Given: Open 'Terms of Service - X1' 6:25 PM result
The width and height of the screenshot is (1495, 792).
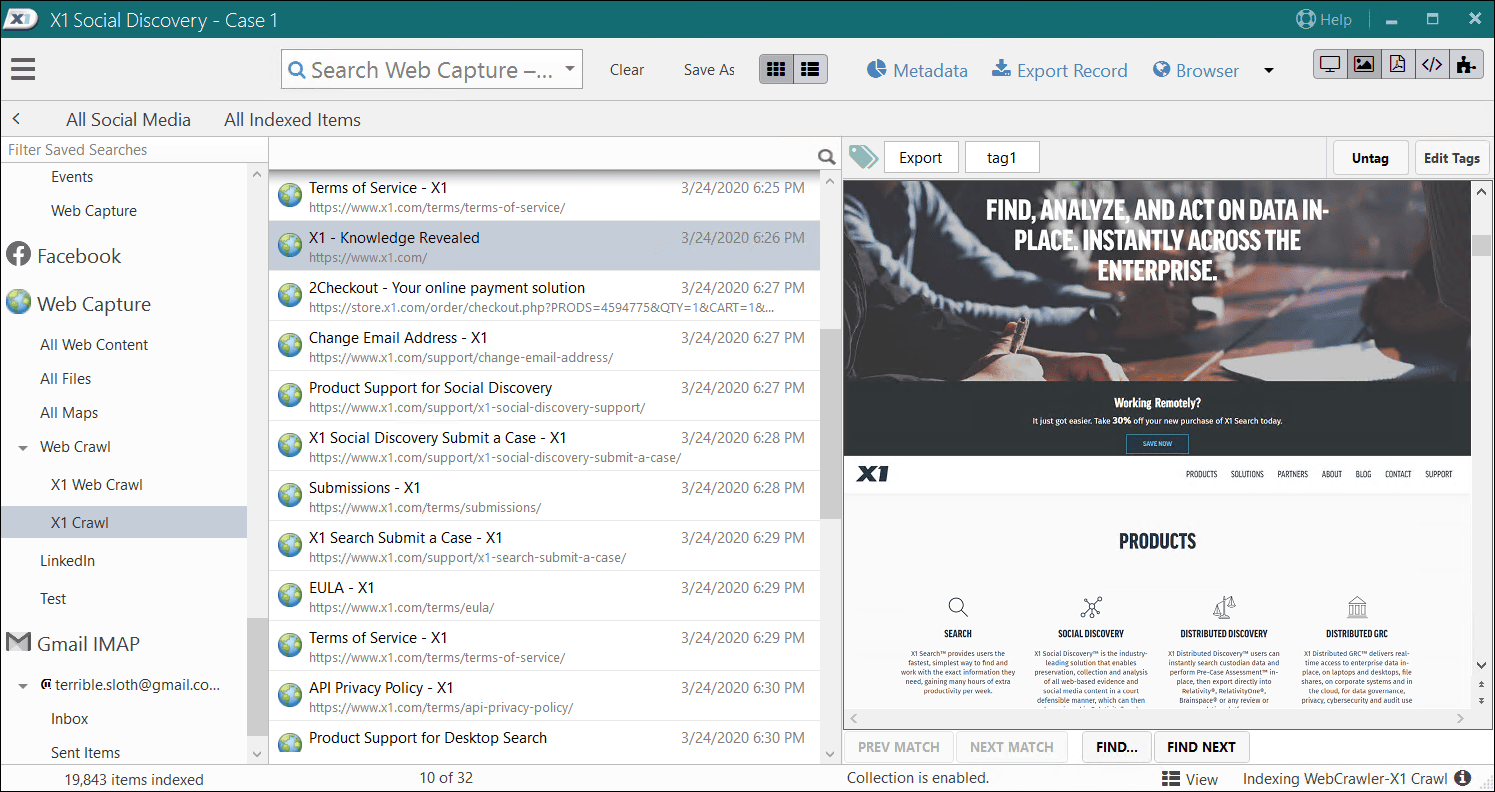Looking at the screenshot, I should 544,196.
